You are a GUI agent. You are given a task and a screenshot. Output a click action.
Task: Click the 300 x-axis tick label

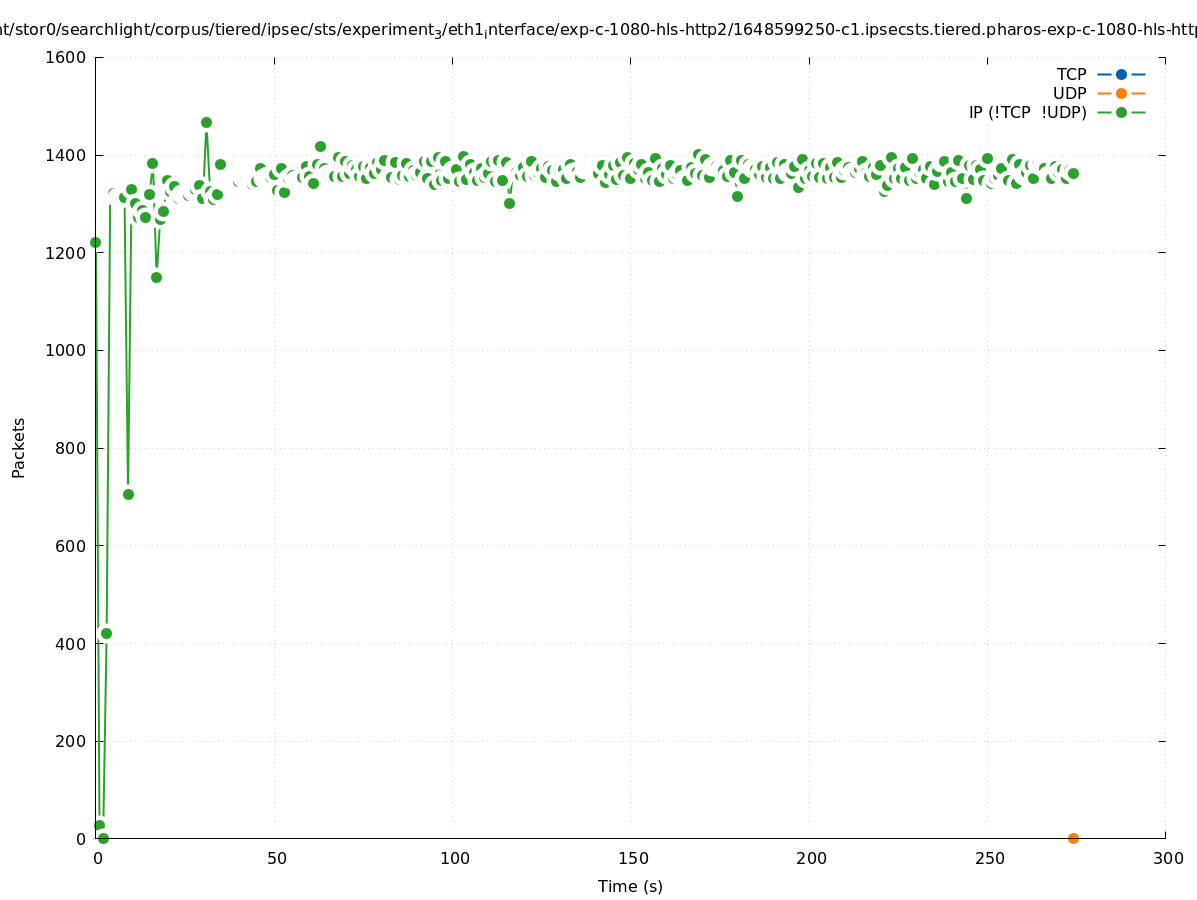[x=1167, y=858]
